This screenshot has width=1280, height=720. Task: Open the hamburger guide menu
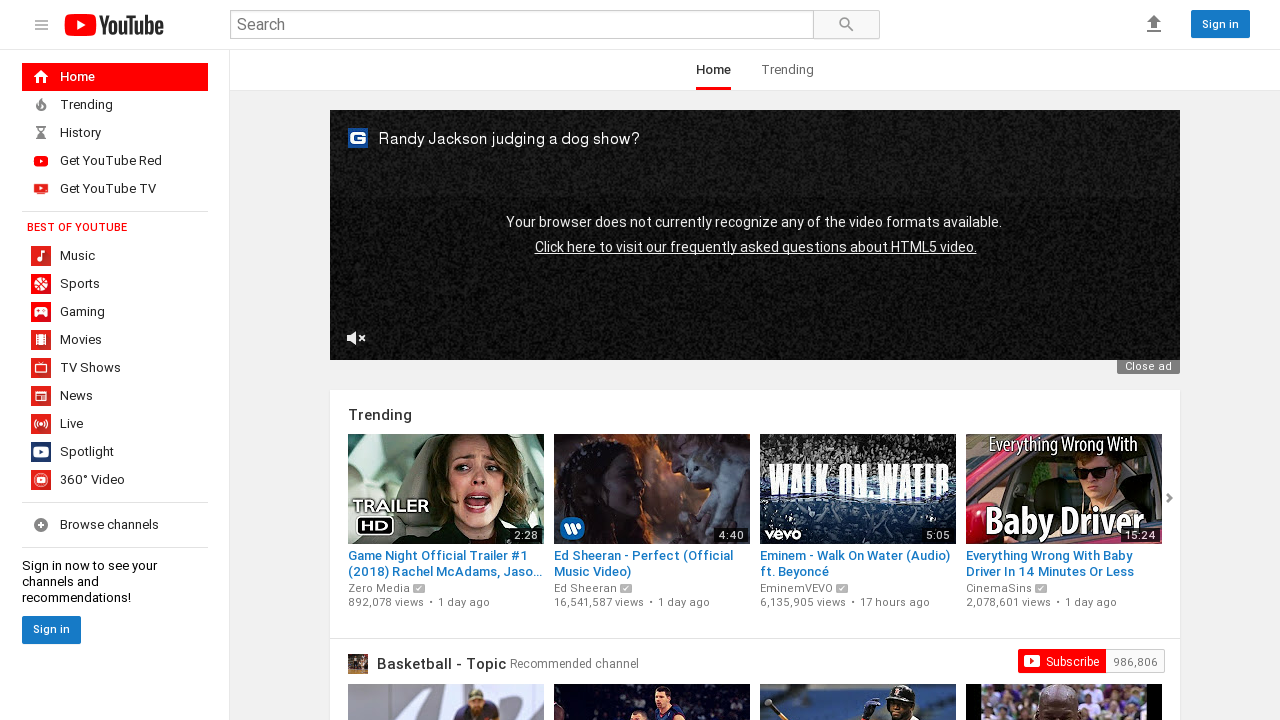(x=41, y=25)
